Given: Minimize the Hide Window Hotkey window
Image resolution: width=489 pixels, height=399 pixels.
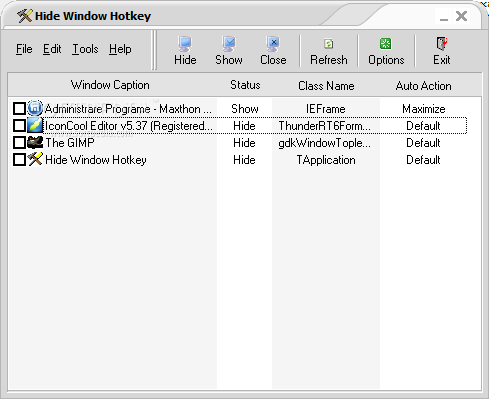Looking at the screenshot, I should 444,16.
